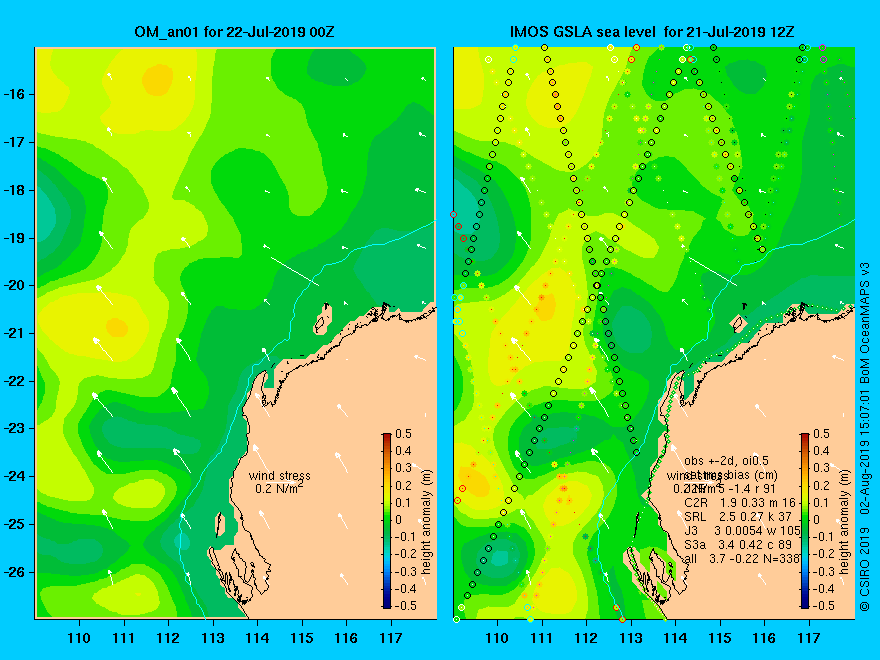Click the C2R statistics row
880x660 pixels.
point(740,503)
